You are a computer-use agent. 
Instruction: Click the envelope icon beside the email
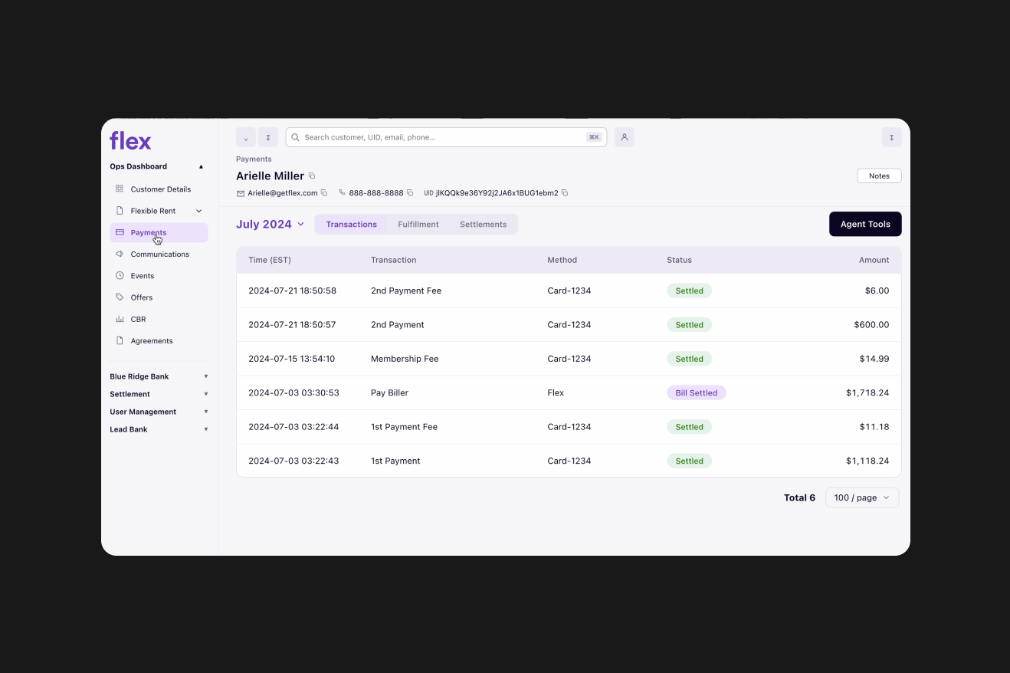point(240,193)
